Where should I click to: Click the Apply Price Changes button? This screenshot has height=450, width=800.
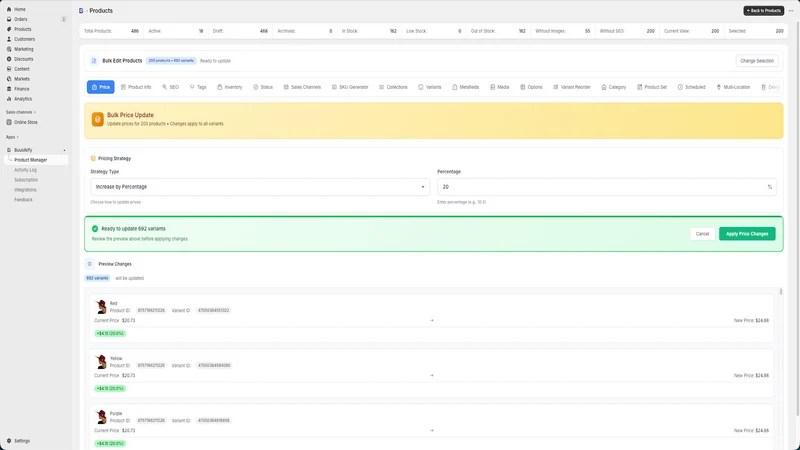click(747, 234)
